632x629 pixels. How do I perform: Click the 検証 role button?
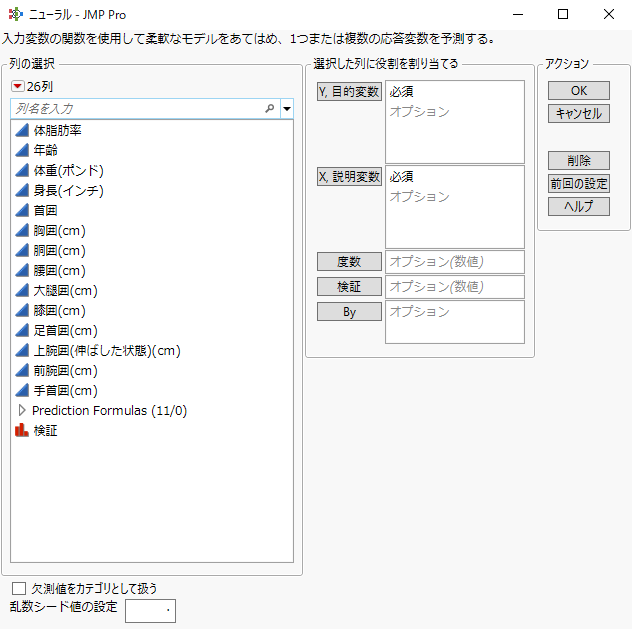[x=349, y=286]
